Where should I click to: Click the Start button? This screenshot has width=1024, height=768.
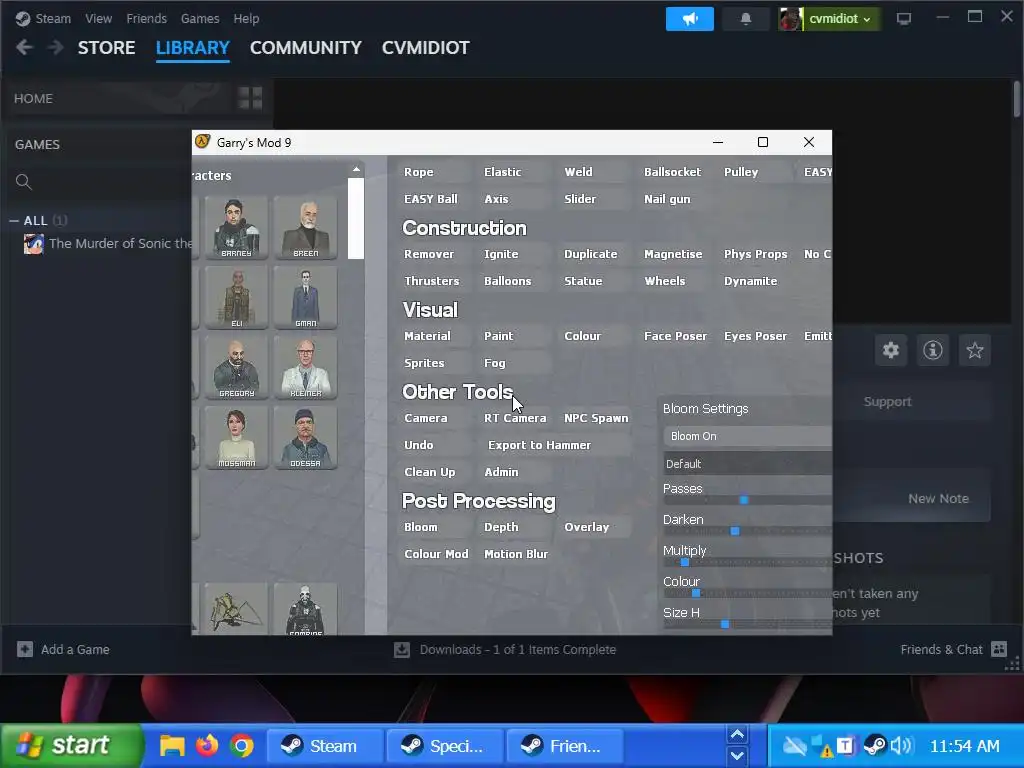pyautogui.click(x=71, y=745)
